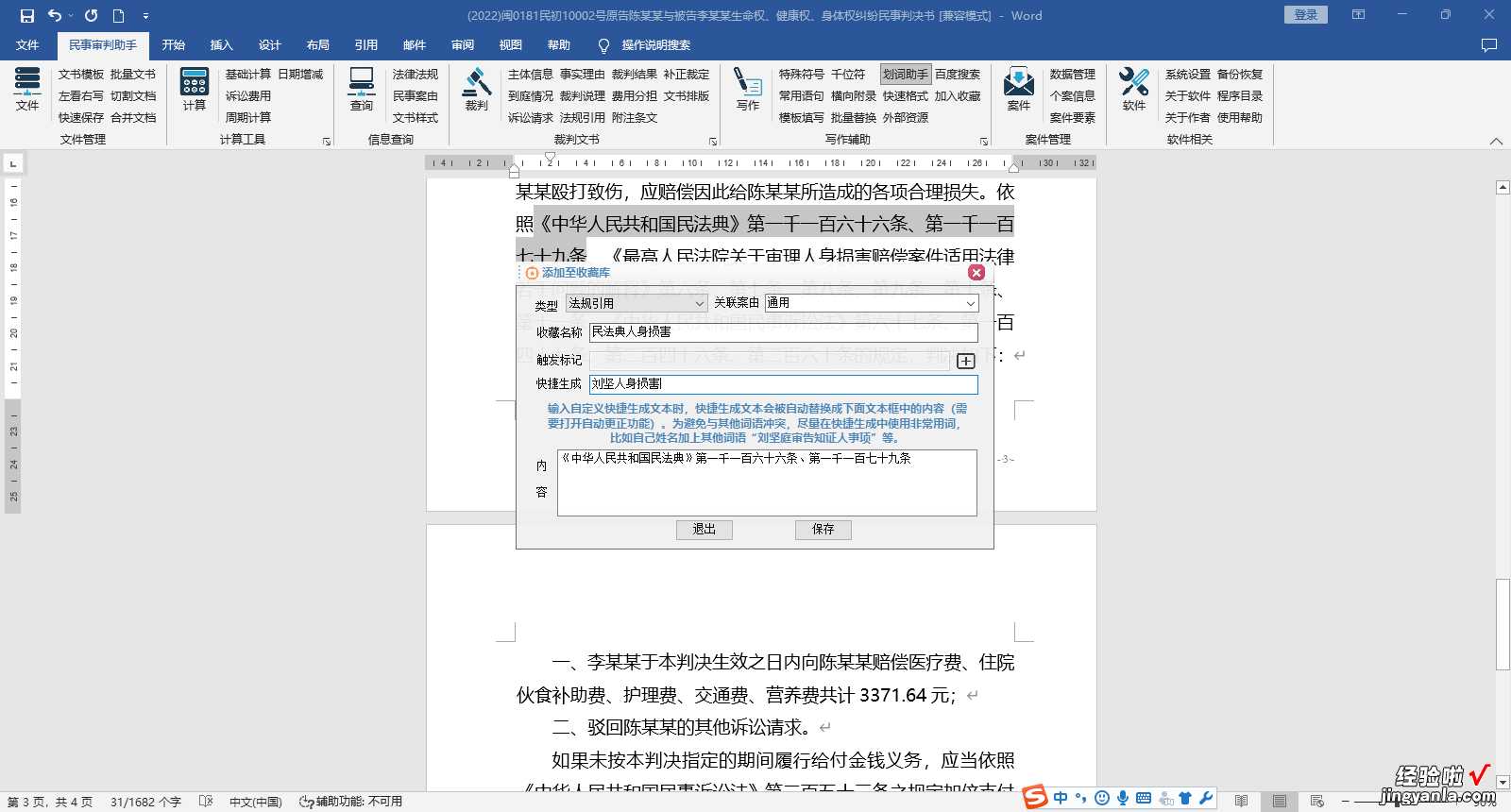Click the vertical scrollbar thumb
This screenshot has height=812, width=1511.
(x=1503, y=624)
